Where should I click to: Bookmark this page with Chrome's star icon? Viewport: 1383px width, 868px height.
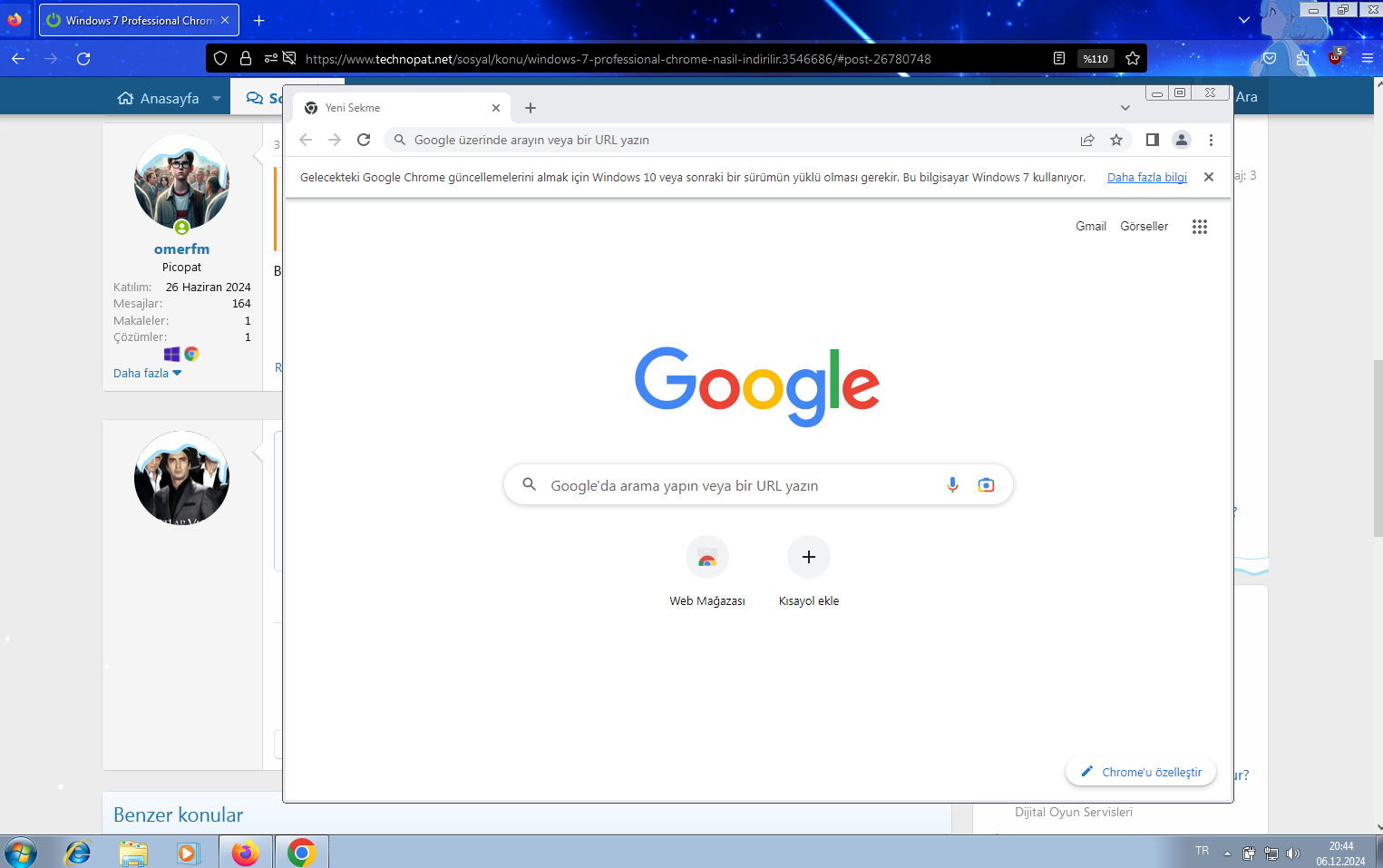pyautogui.click(x=1116, y=140)
